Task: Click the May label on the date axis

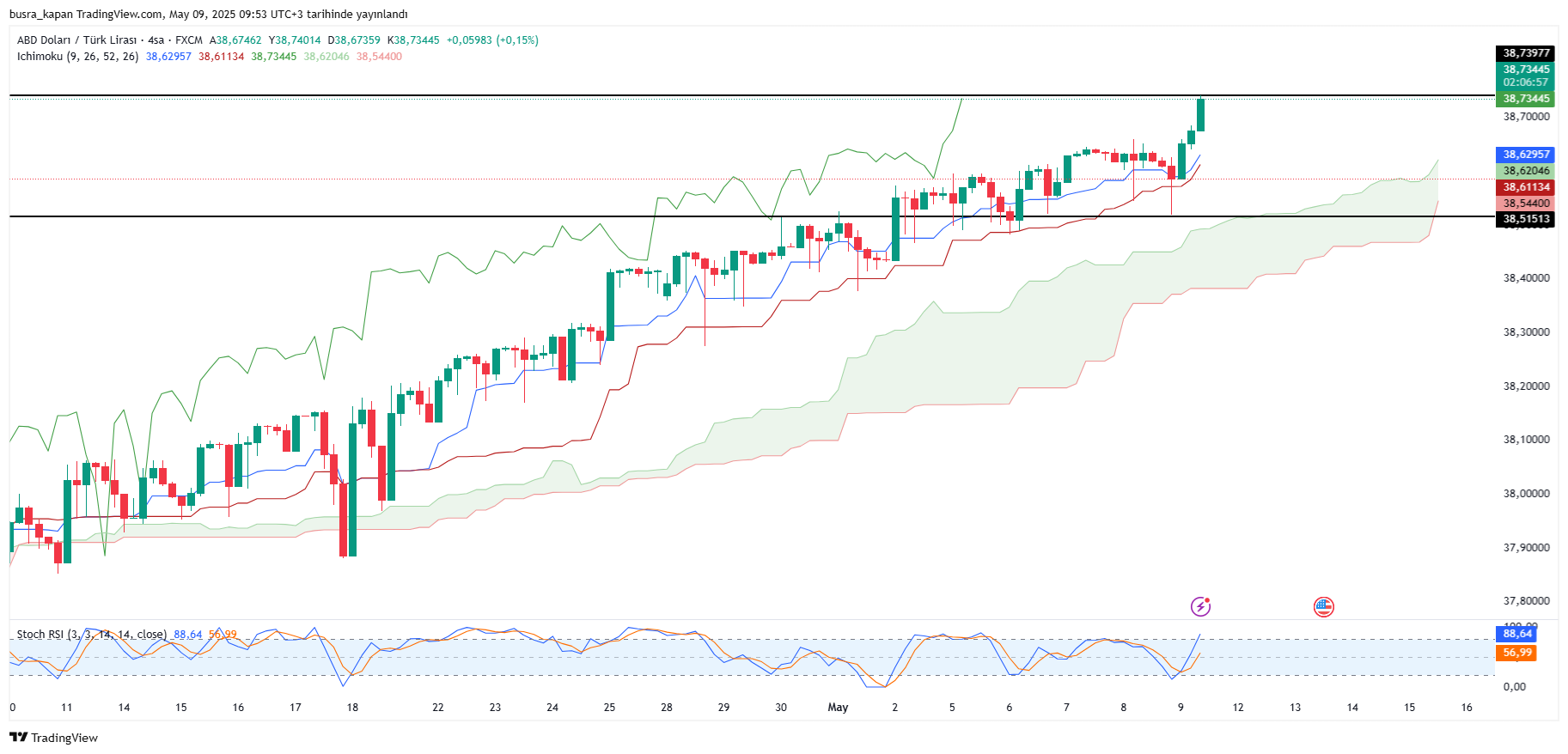Action: [x=838, y=708]
